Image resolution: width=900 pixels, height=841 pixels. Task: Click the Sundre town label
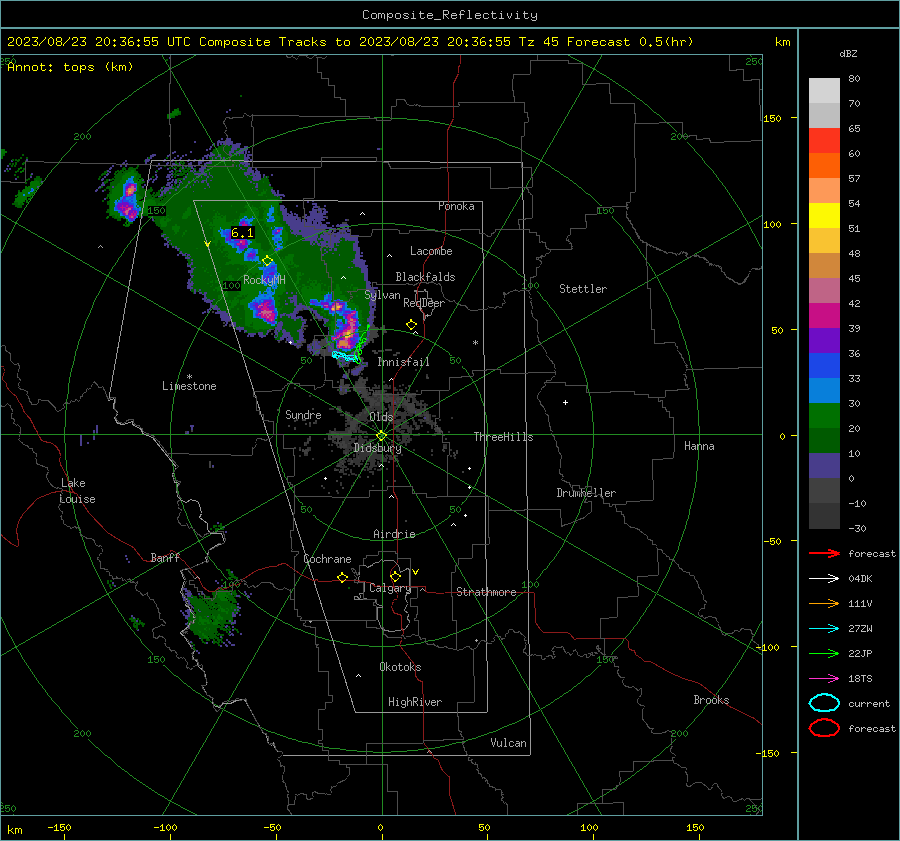303,414
